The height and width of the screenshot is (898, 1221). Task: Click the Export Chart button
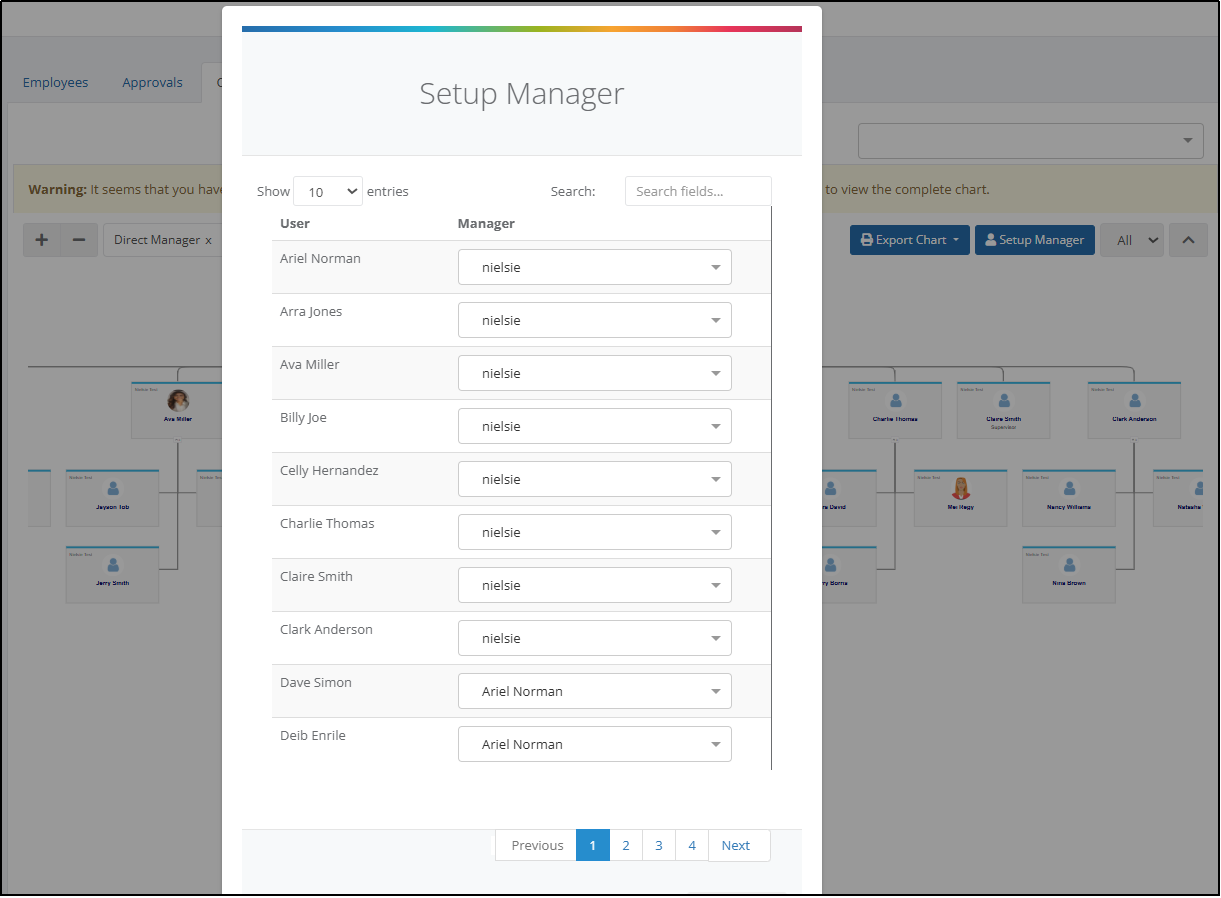[910, 240]
